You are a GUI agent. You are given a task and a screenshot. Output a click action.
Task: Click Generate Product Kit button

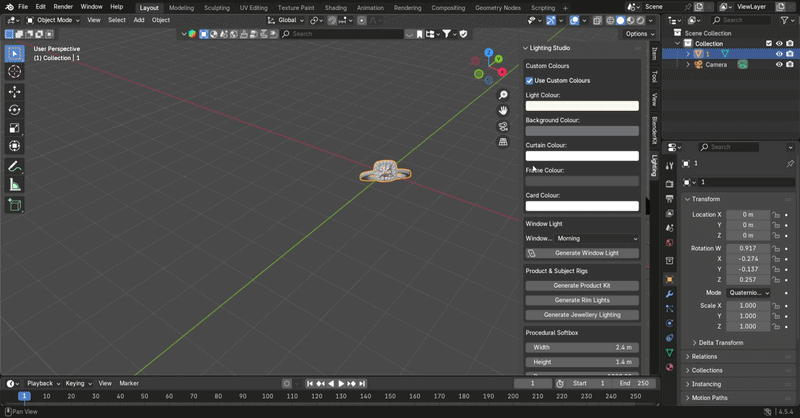pos(582,286)
